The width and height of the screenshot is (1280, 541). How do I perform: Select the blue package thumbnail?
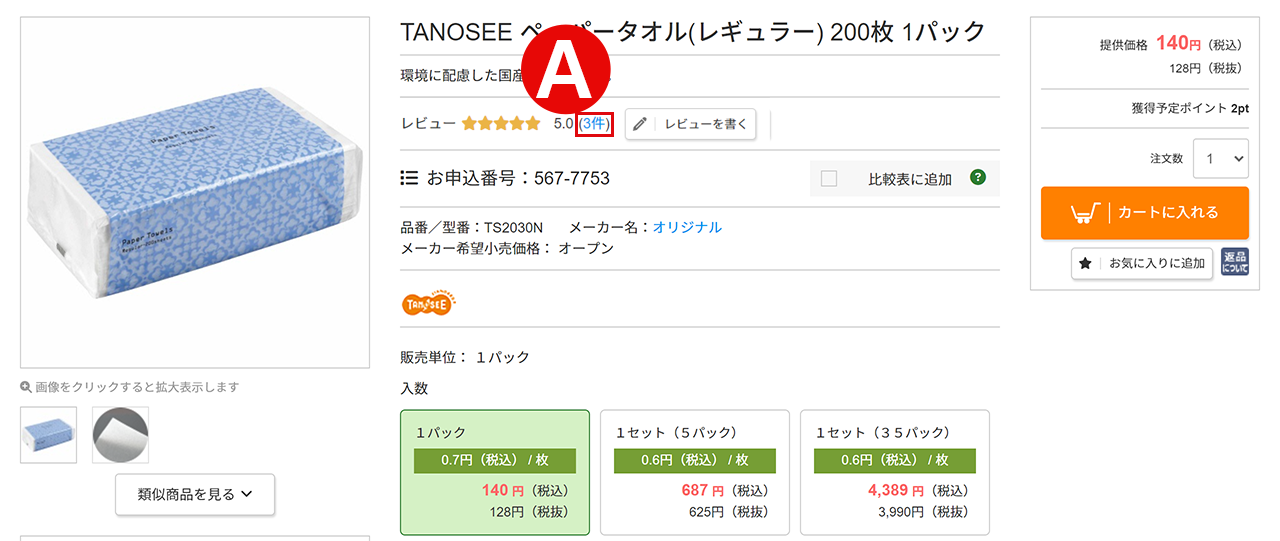[49, 434]
